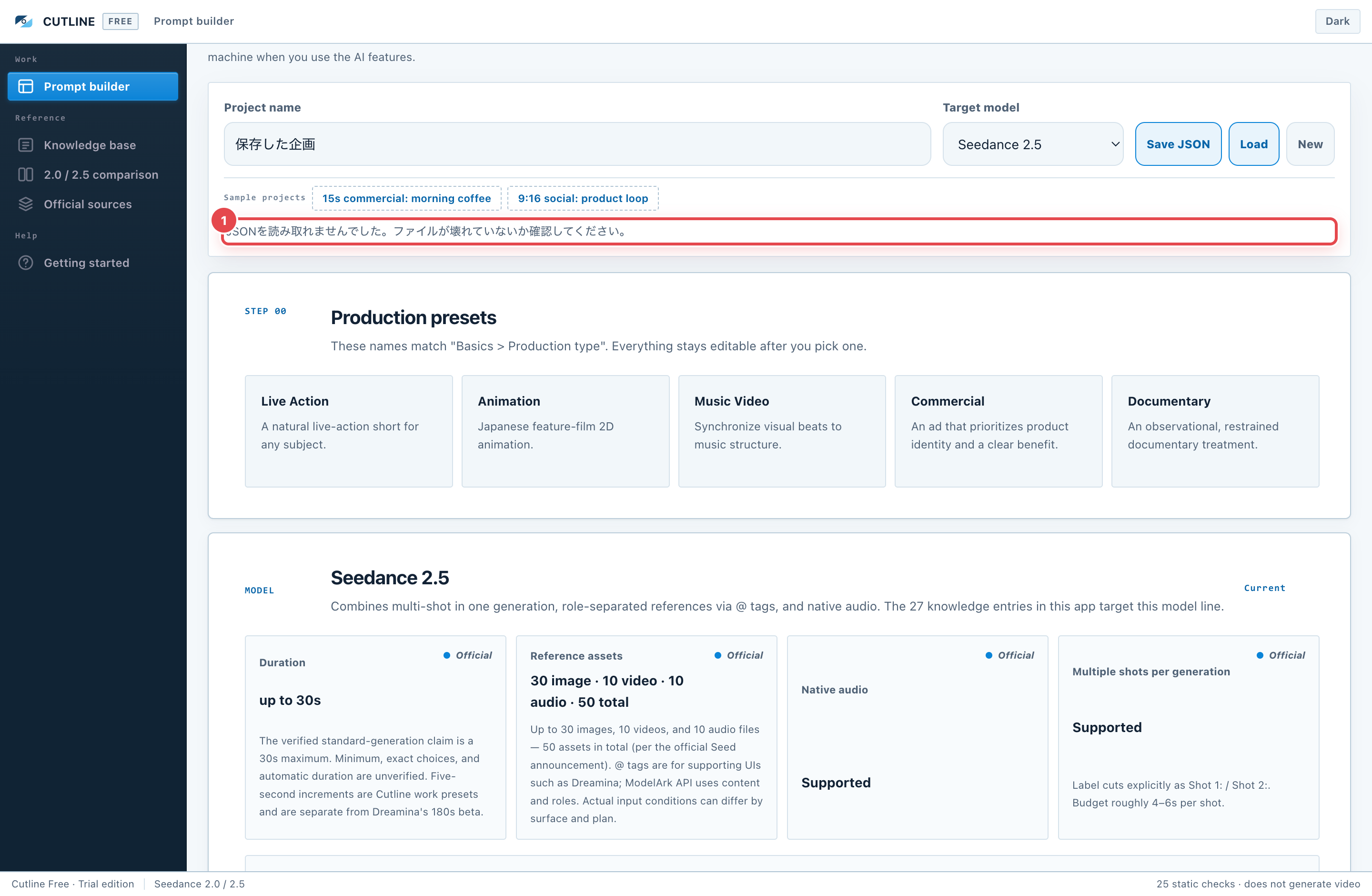Click the Multiple shots per generation label

pos(1150,672)
